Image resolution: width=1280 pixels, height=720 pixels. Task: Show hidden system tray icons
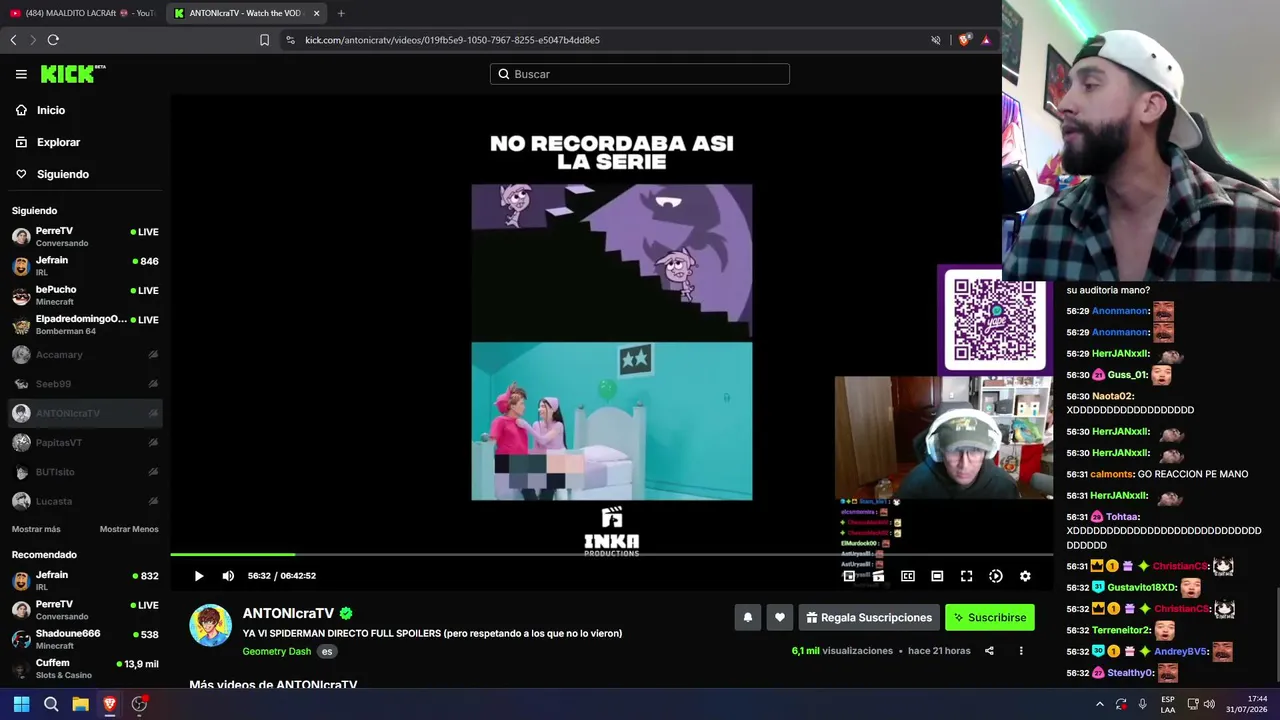click(1100, 704)
